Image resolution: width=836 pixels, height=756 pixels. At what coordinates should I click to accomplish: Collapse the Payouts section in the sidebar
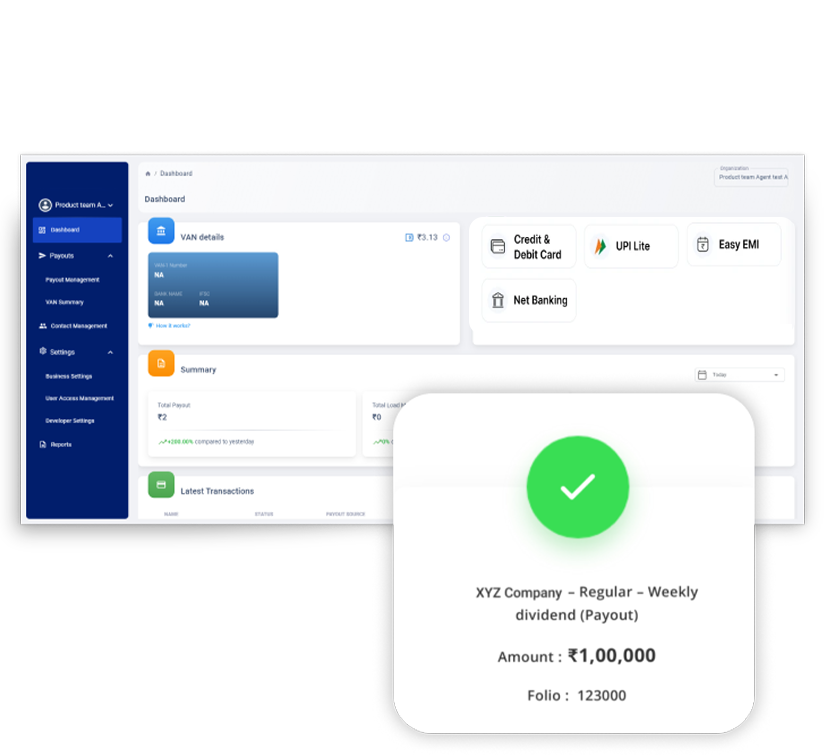[110, 256]
